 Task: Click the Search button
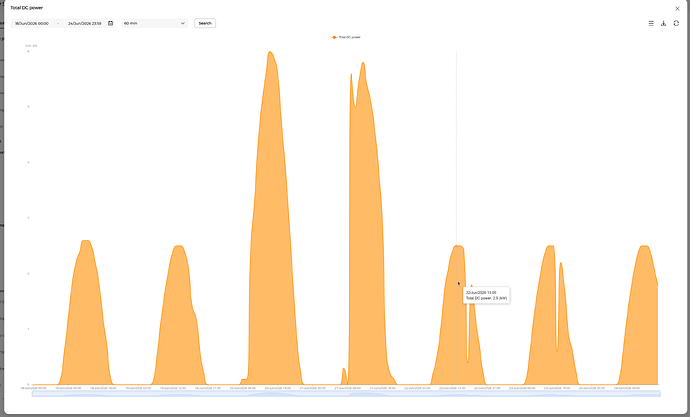click(205, 23)
